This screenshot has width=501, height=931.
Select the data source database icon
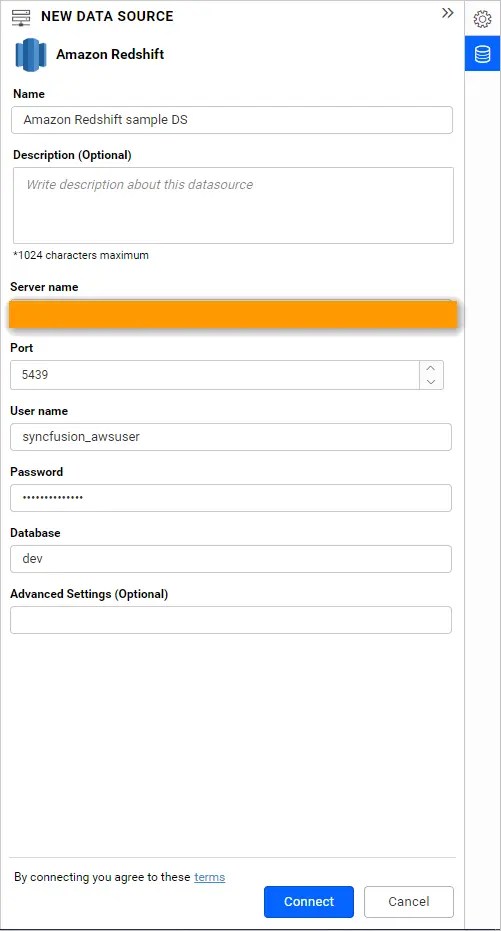point(483,55)
